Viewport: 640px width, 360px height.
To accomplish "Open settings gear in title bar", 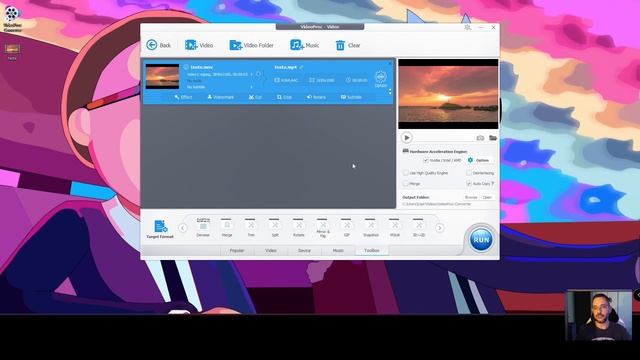I will [468, 27].
